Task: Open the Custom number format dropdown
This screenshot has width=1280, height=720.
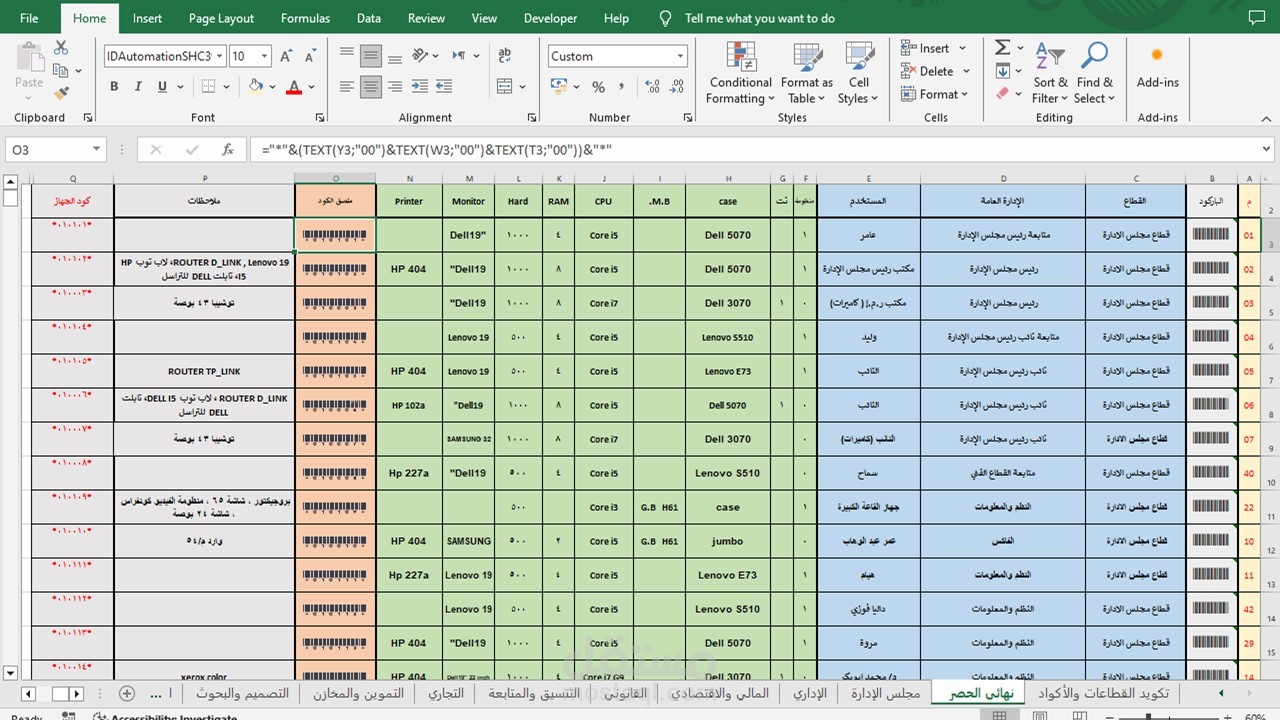Action: [680, 56]
